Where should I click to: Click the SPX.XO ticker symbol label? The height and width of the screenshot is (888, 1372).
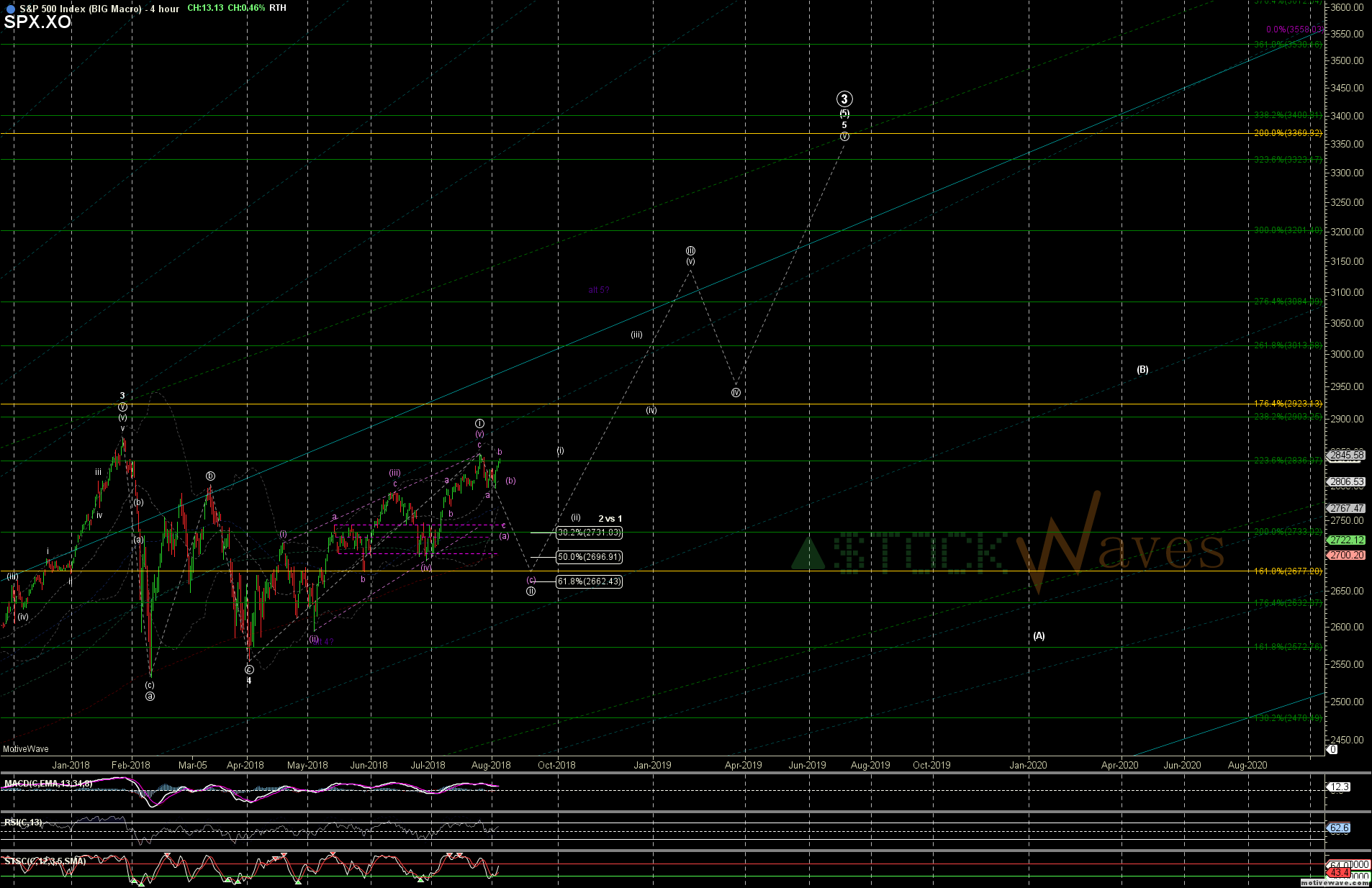(x=37, y=22)
